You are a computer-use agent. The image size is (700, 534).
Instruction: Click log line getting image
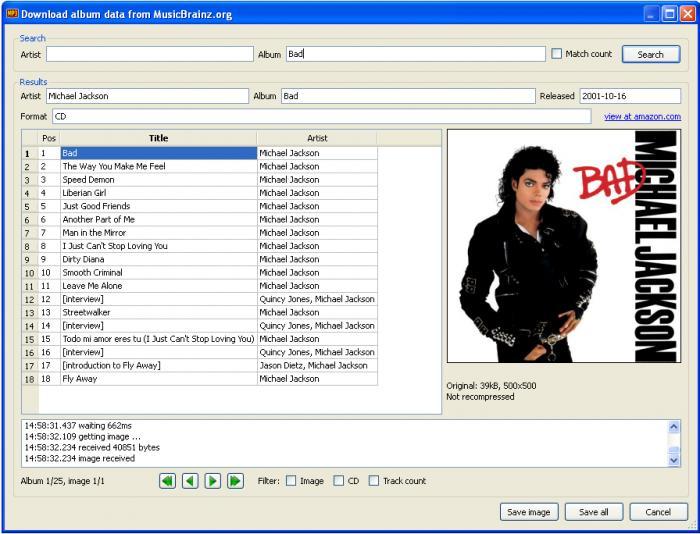click(83, 437)
